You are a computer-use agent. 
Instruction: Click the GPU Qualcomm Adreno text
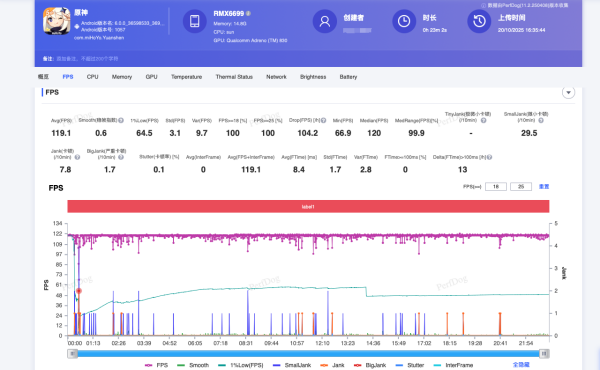[x=250, y=41]
